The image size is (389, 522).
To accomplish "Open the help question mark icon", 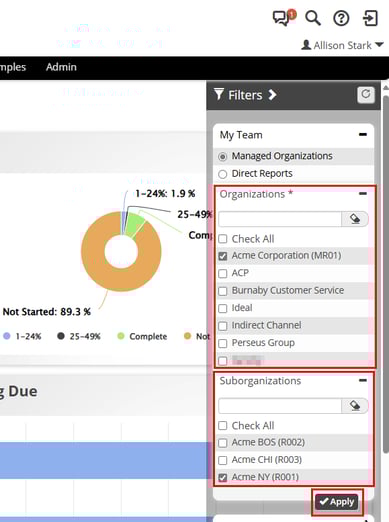I will point(341,18).
